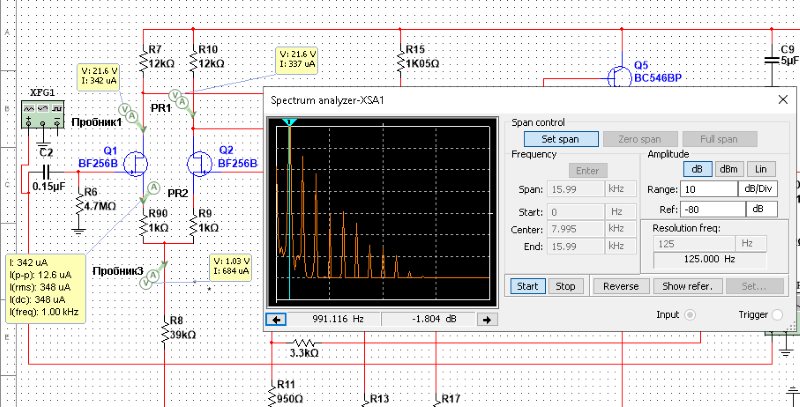The width and height of the screenshot is (800, 407).
Task: Click the amplitude Range input field
Action: (708, 189)
